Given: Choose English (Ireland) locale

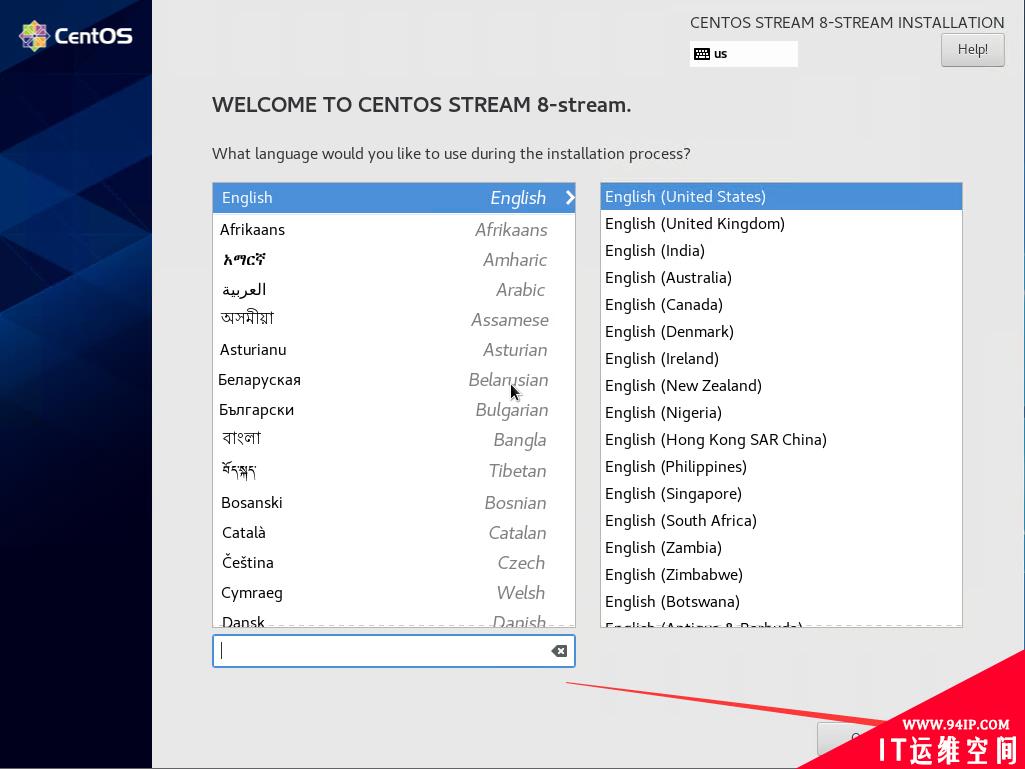Looking at the screenshot, I should 781,358.
